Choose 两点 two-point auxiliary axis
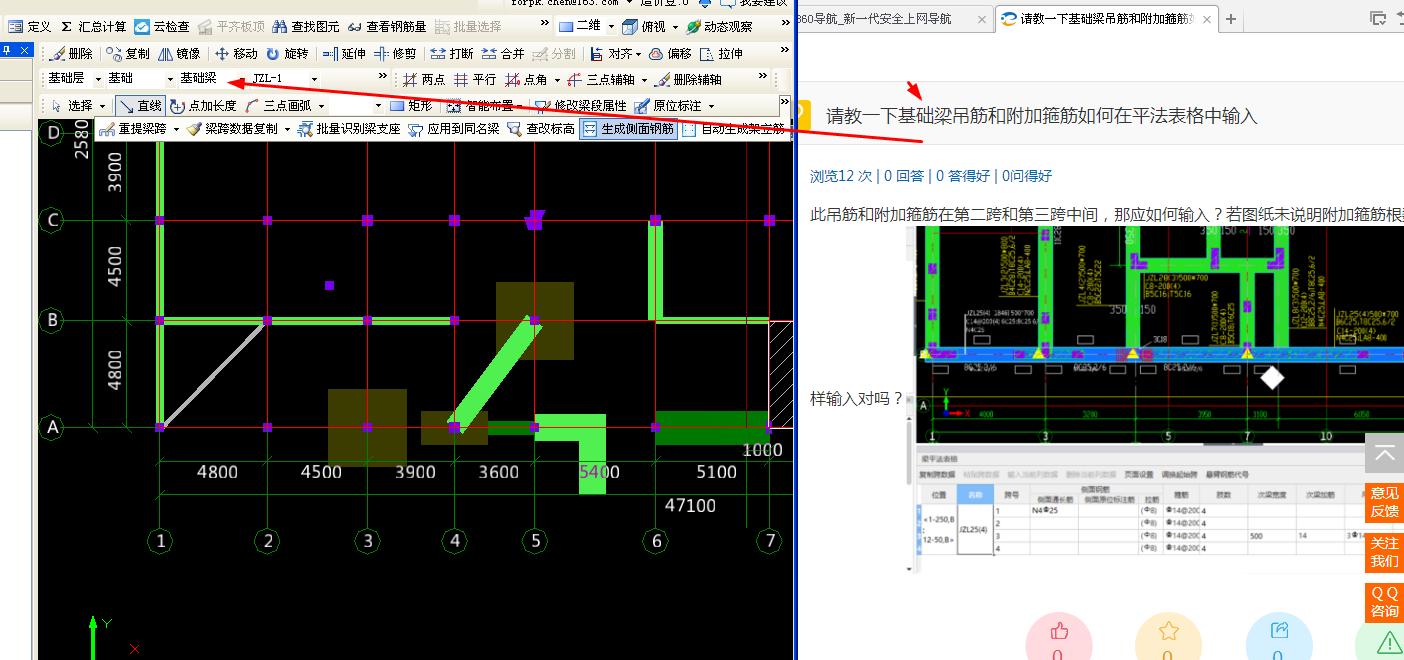Viewport: 1404px width, 660px height. pos(424,80)
